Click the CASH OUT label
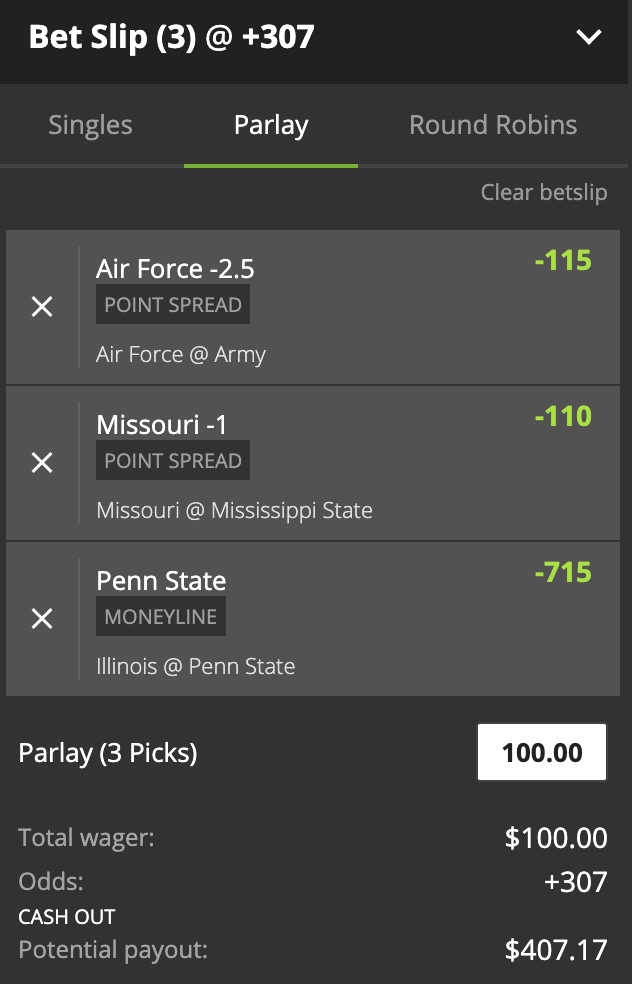This screenshot has width=632, height=984. pyautogui.click(x=67, y=917)
